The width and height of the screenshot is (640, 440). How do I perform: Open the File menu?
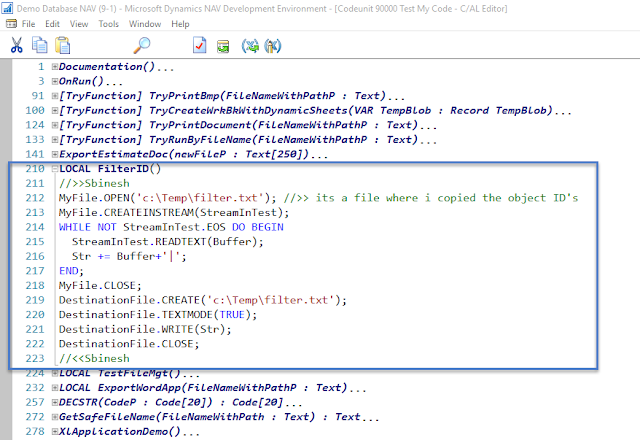(28, 24)
